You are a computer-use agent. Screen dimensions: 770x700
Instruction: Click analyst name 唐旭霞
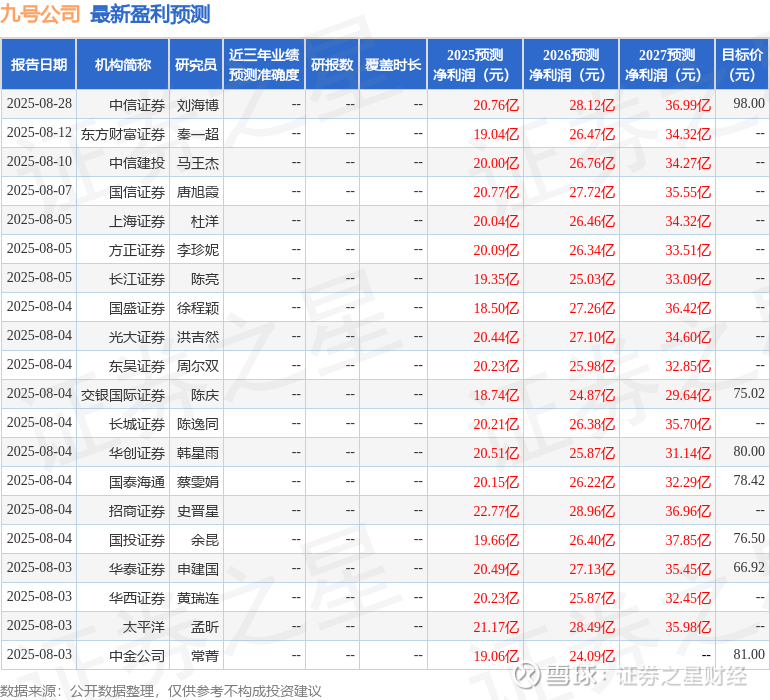tap(197, 192)
